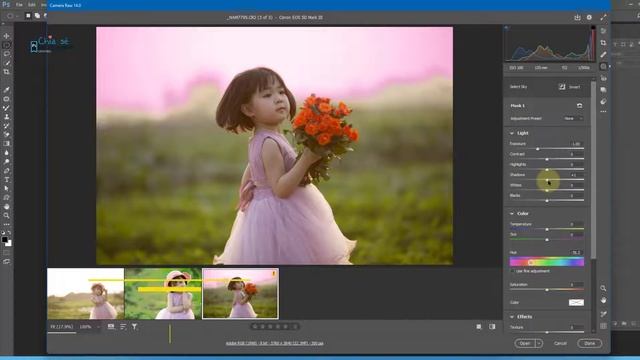Click the Hue value input field
This screenshot has width=640, height=360.
pyautogui.click(x=576, y=253)
